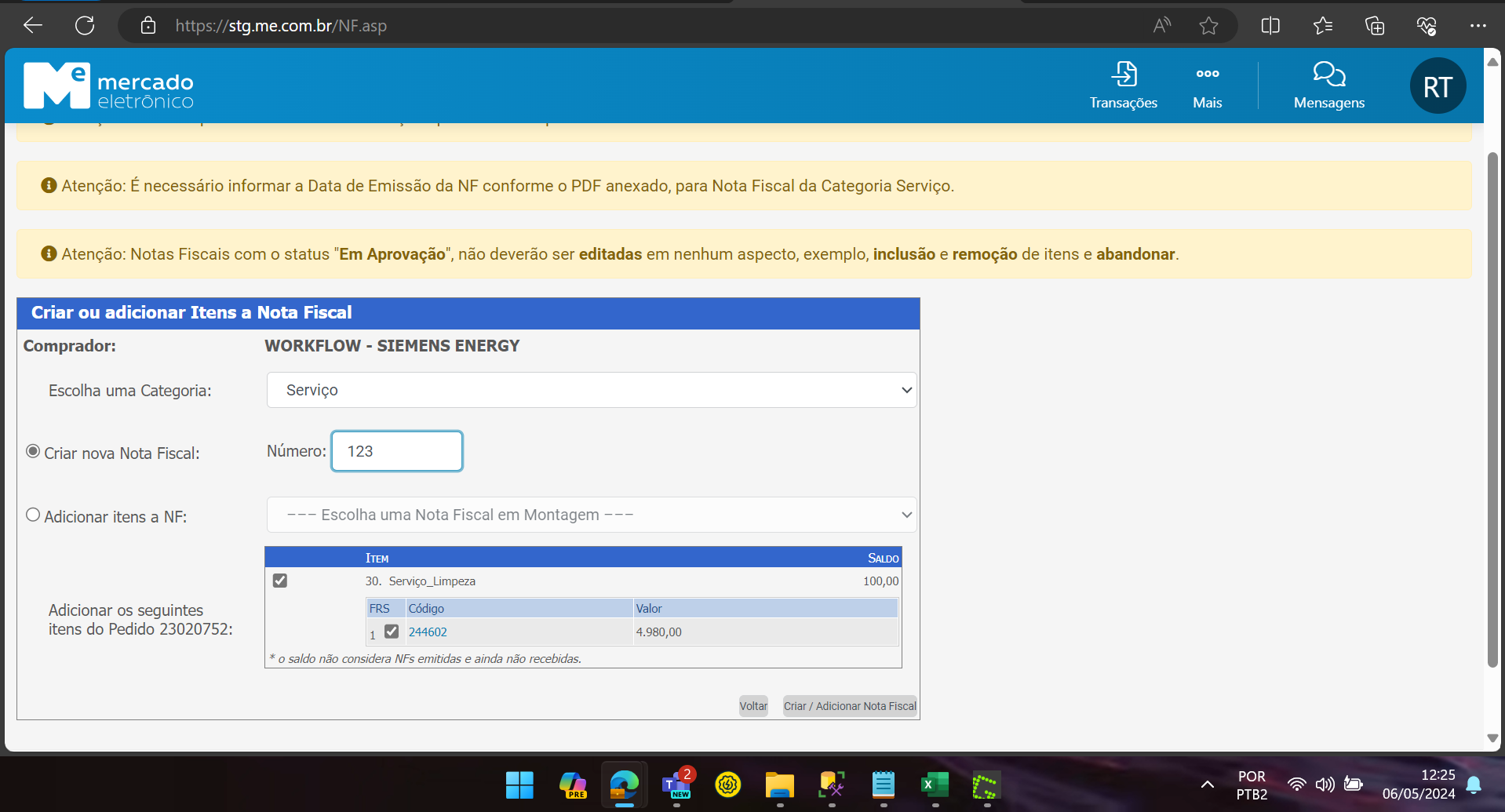Open Transações menu

point(1124,86)
